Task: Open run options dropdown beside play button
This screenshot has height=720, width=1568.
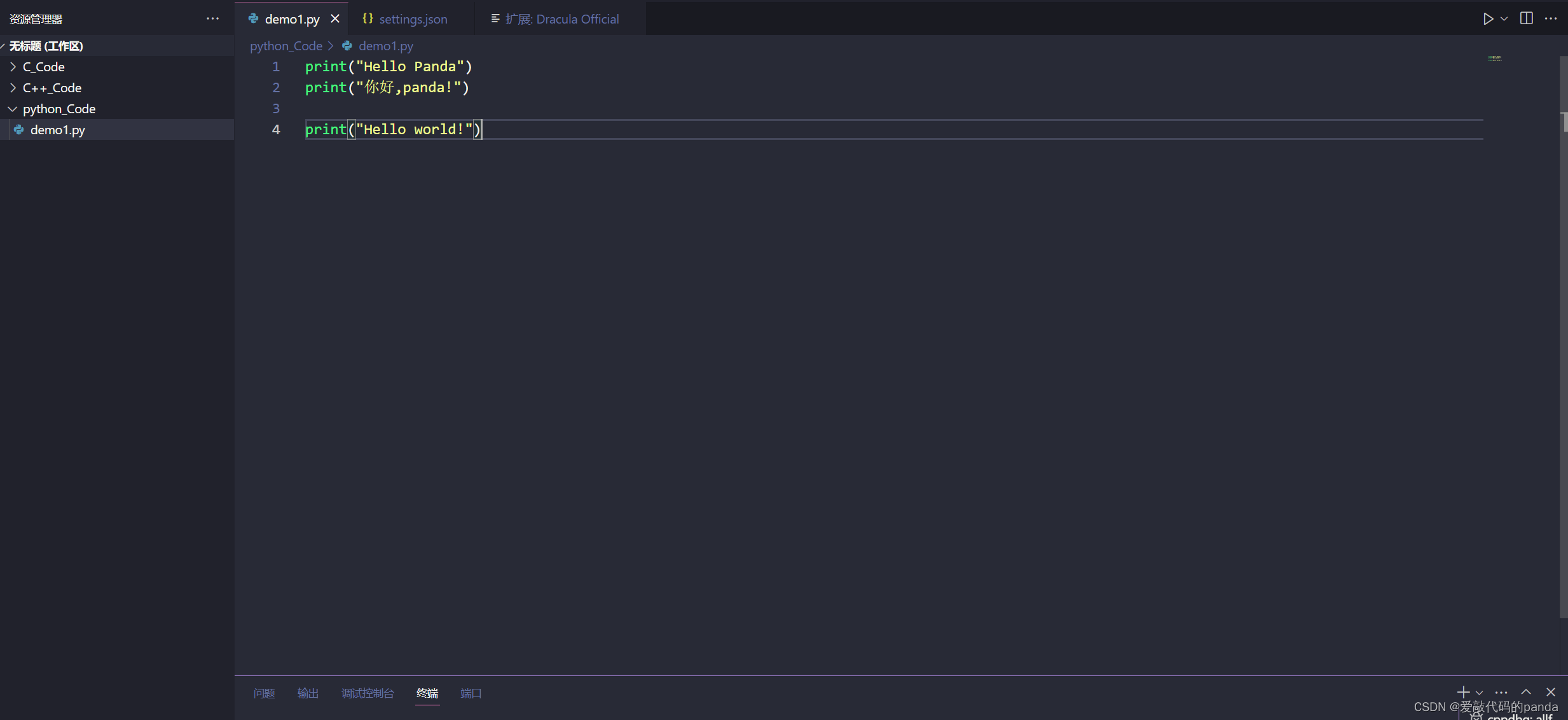Action: coord(1504,18)
